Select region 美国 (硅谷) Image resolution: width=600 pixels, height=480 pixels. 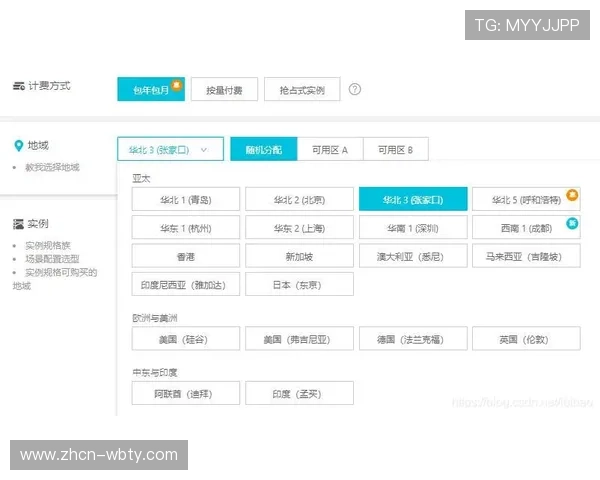185,339
